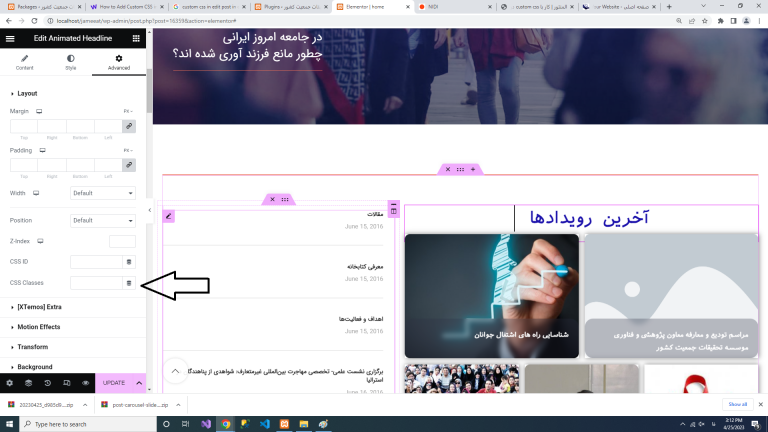The width and height of the screenshot is (768, 432).
Task: Open the Settings gear in the bottom bar
Action: [10, 383]
